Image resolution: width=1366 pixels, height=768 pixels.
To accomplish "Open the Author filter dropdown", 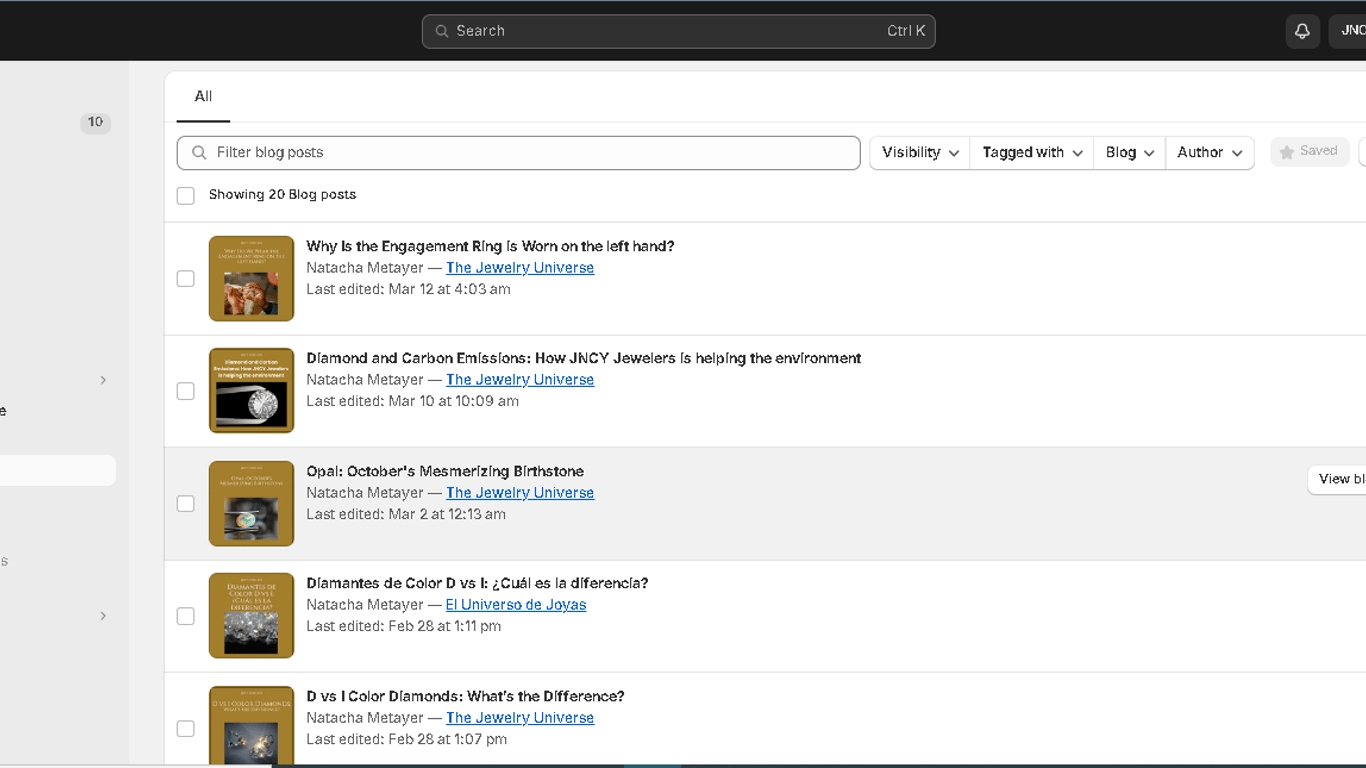I will tap(1209, 153).
